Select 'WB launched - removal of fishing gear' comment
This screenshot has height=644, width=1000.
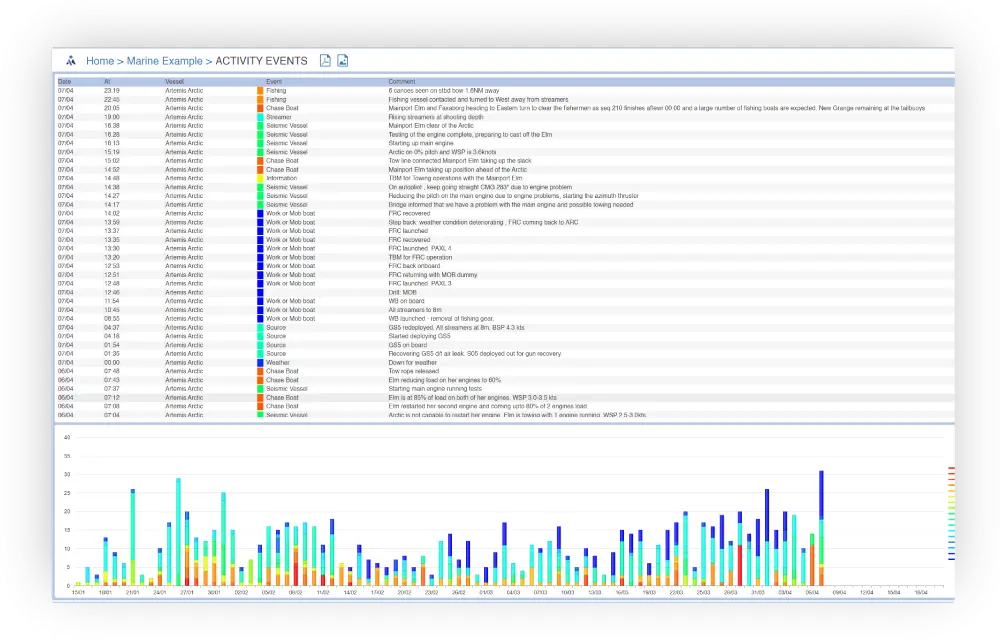tap(441, 319)
